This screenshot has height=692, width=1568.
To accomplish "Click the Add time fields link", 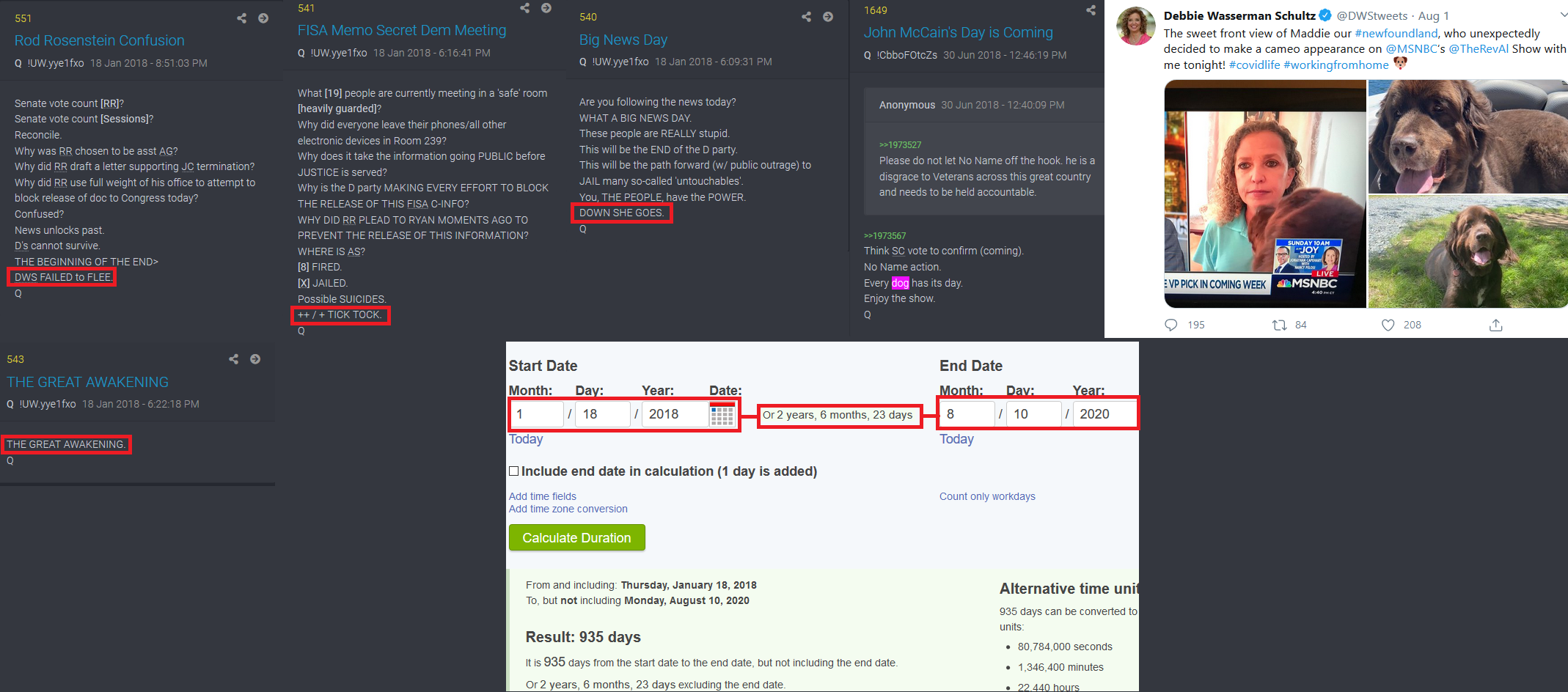I will [543, 496].
